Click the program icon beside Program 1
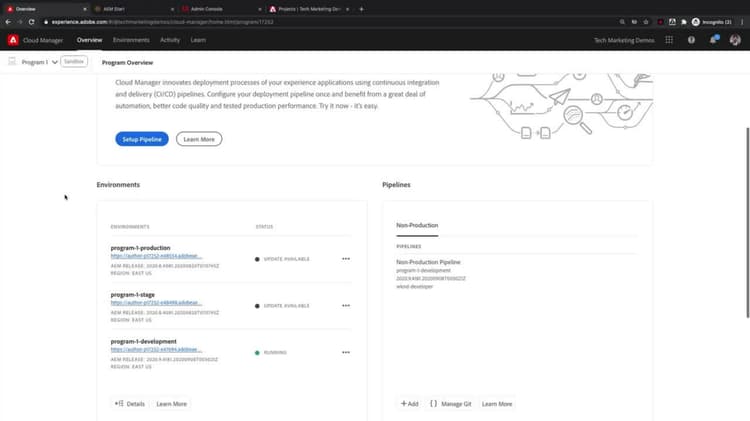The image size is (750, 421). pyautogui.click(x=12, y=62)
